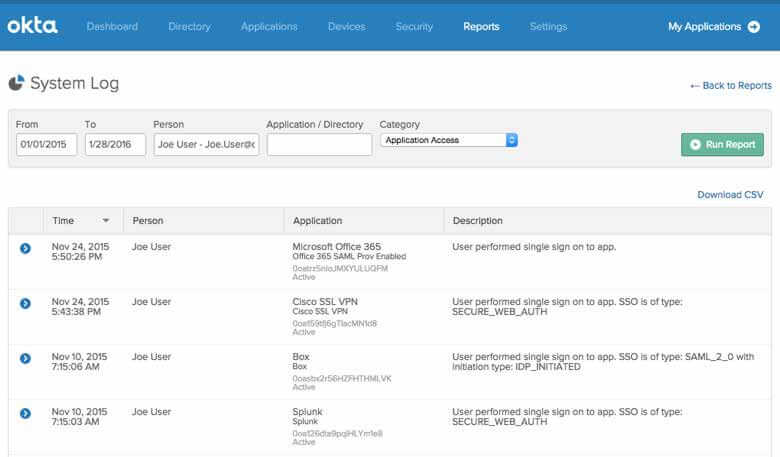Sort by Time column arrow
Image resolution: width=780 pixels, height=457 pixels.
click(x=106, y=221)
